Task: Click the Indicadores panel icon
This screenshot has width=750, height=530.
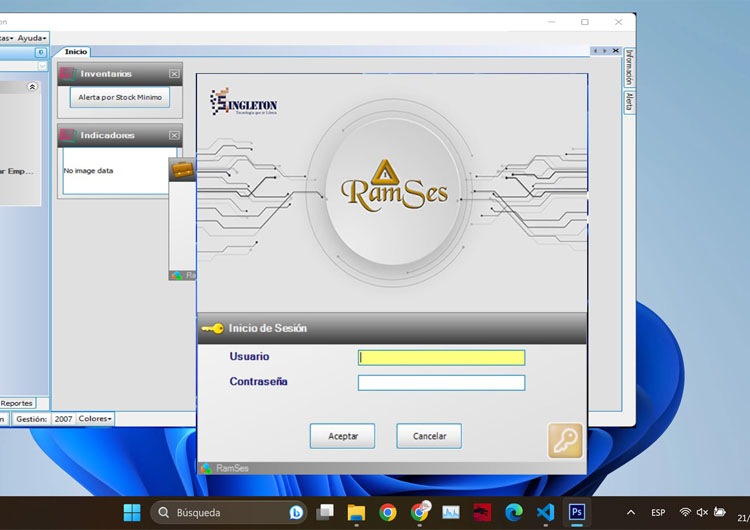Action: [68, 135]
